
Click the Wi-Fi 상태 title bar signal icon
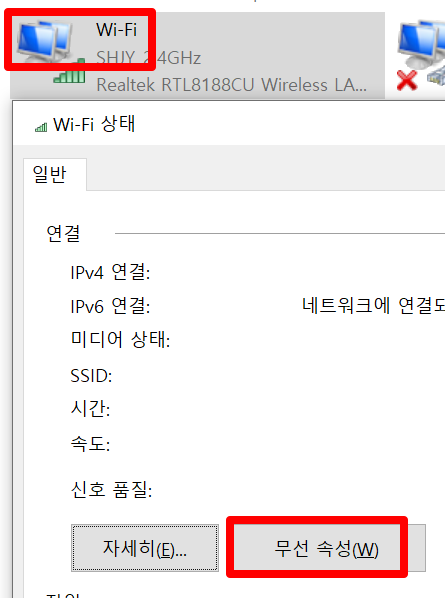click(x=41, y=127)
